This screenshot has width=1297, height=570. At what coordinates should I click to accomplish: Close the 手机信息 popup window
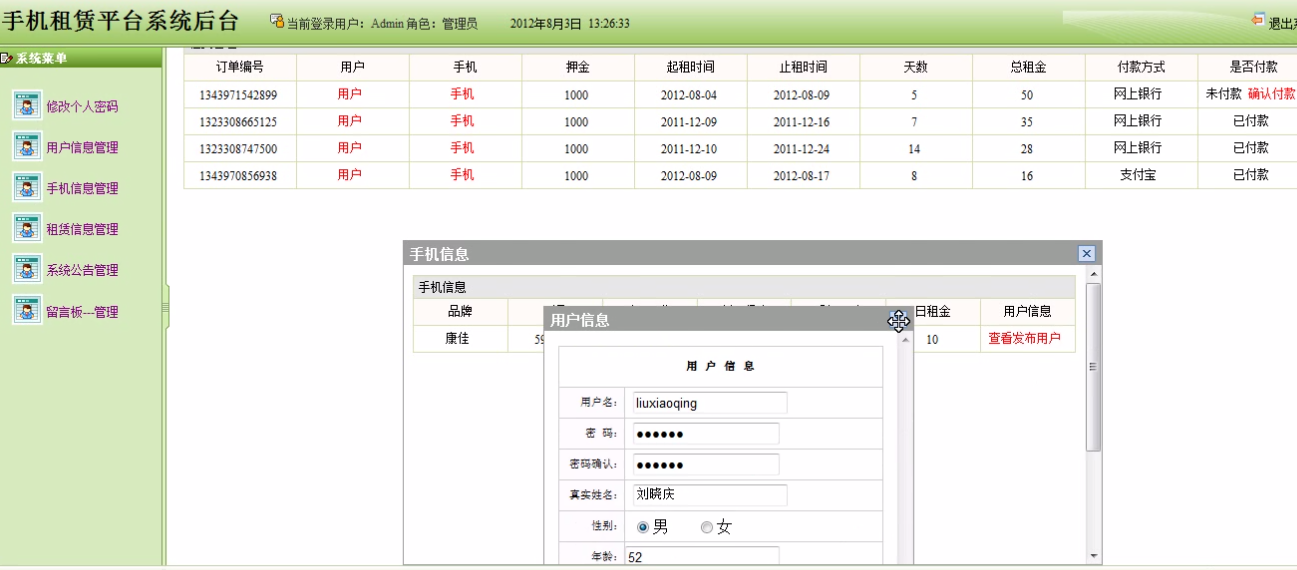tap(1087, 254)
